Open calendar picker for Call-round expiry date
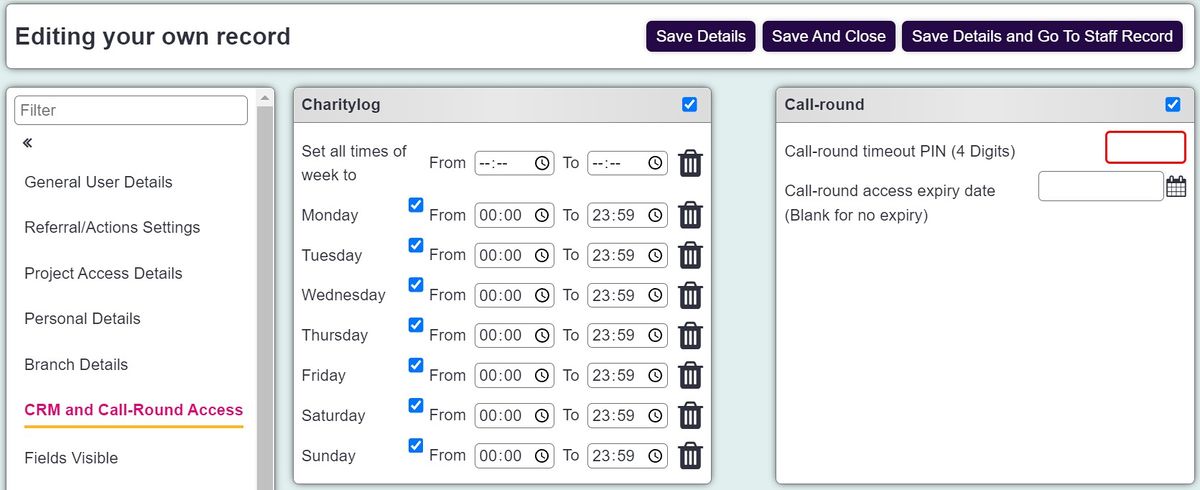This screenshot has height=490, width=1200. 1176,186
